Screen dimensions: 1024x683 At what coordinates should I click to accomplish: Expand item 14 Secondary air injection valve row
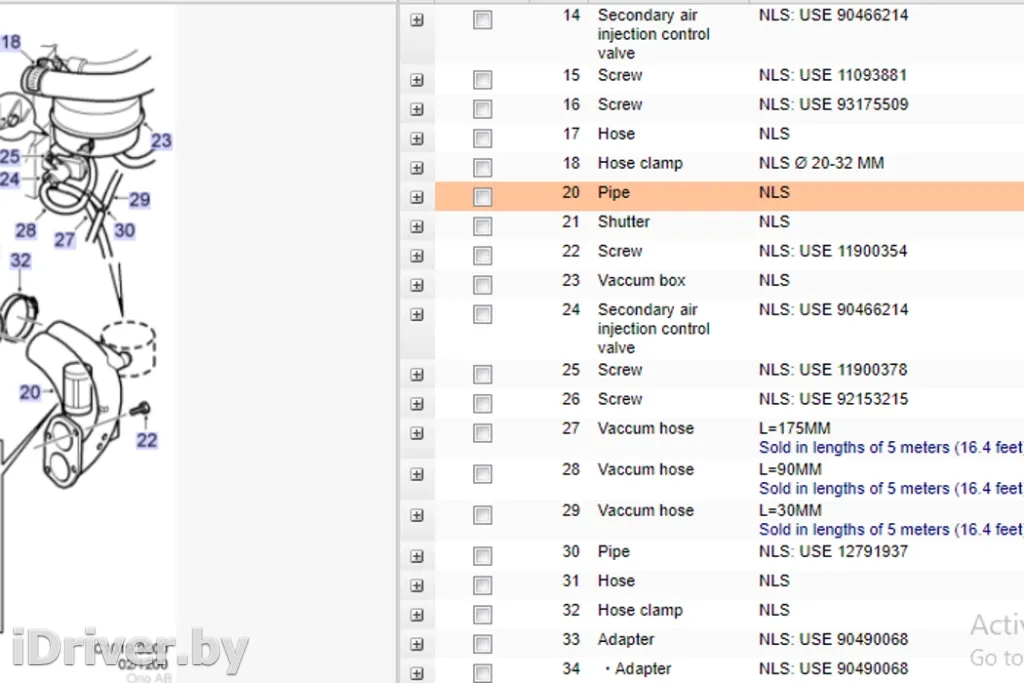pyautogui.click(x=417, y=20)
